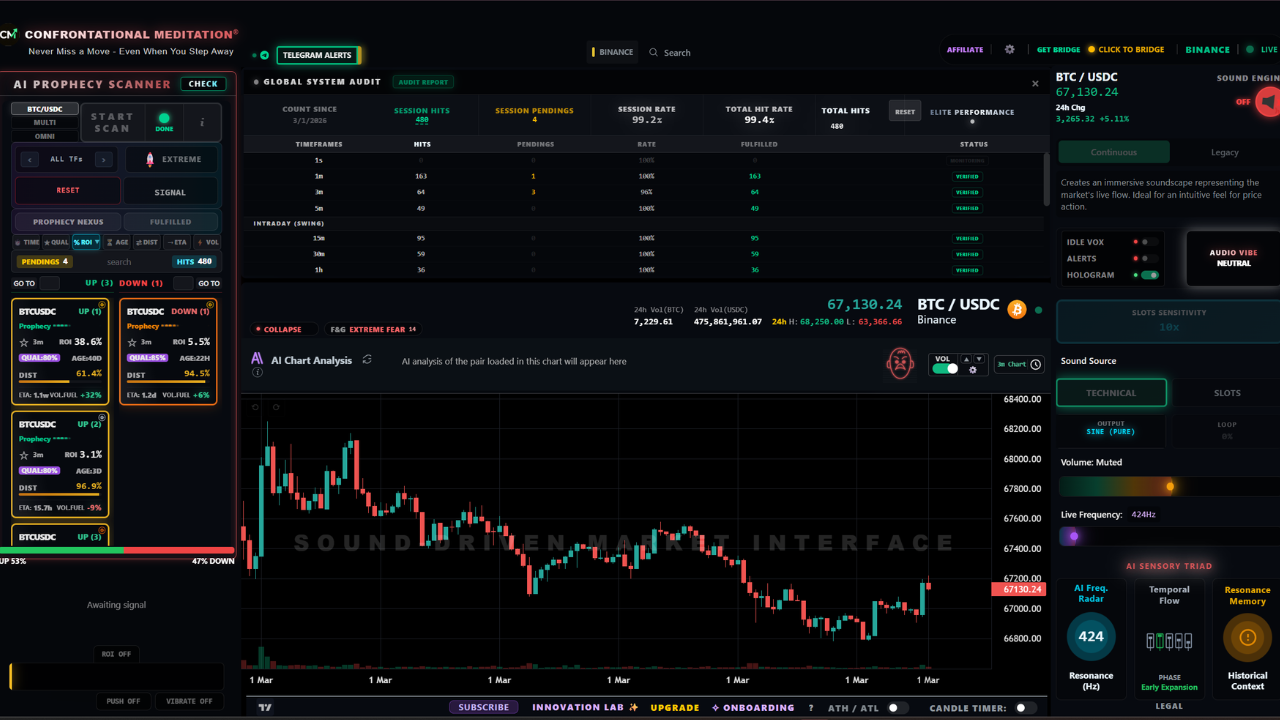The image size is (1280, 720).
Task: Go to next timeframe with right chevron
Action: (103, 159)
